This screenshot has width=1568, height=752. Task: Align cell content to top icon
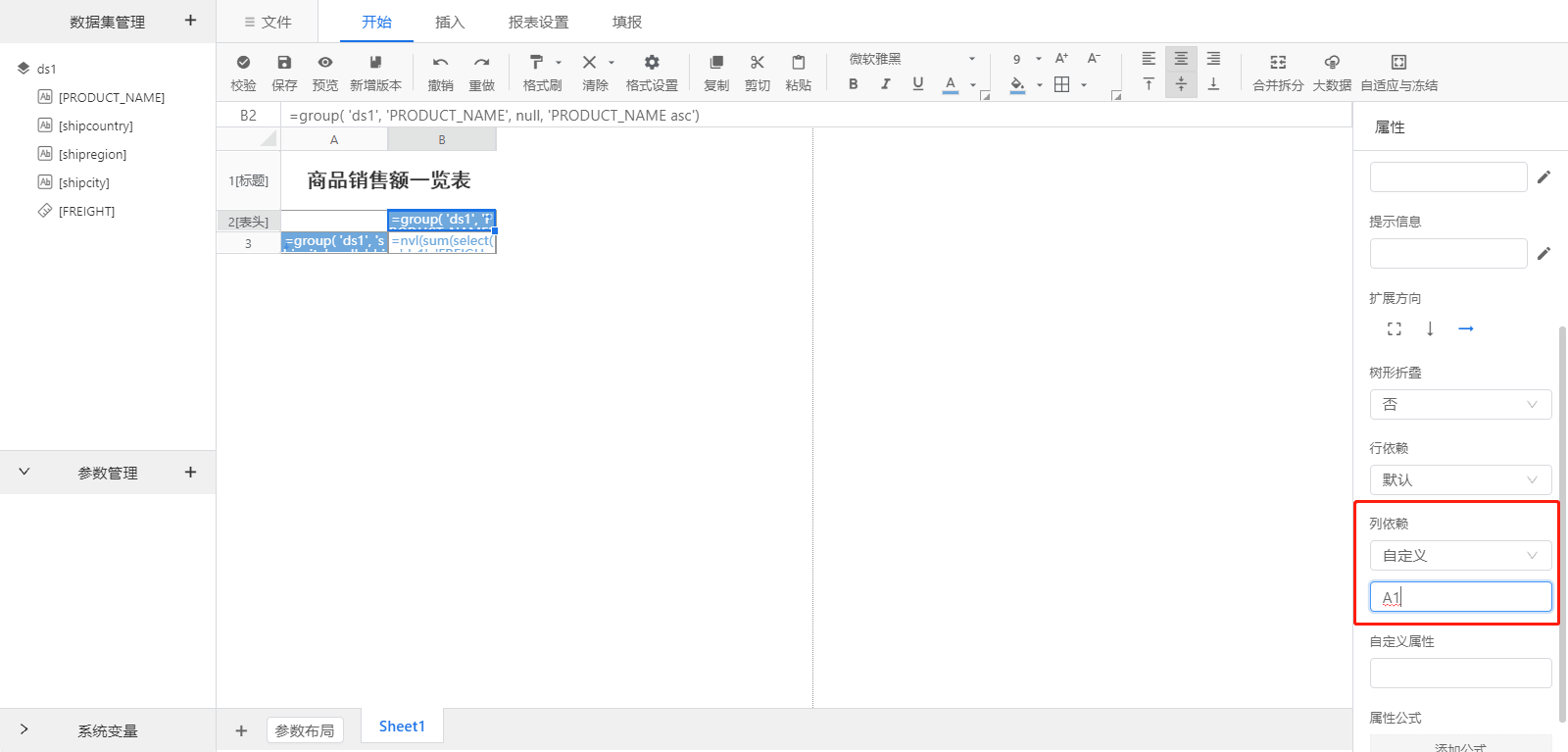click(1149, 84)
